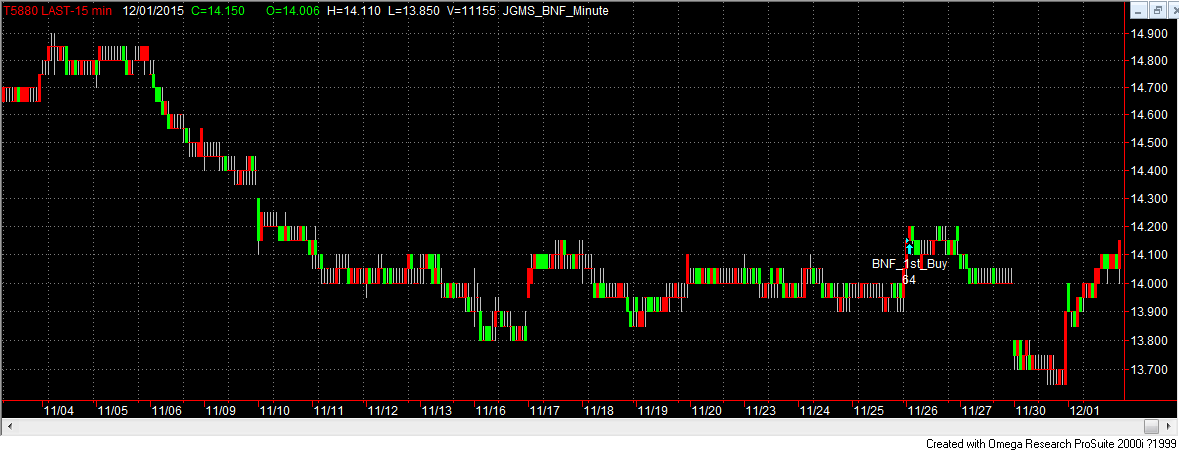Click the 11/04 date axis label
1179x450 pixels.
point(59,410)
